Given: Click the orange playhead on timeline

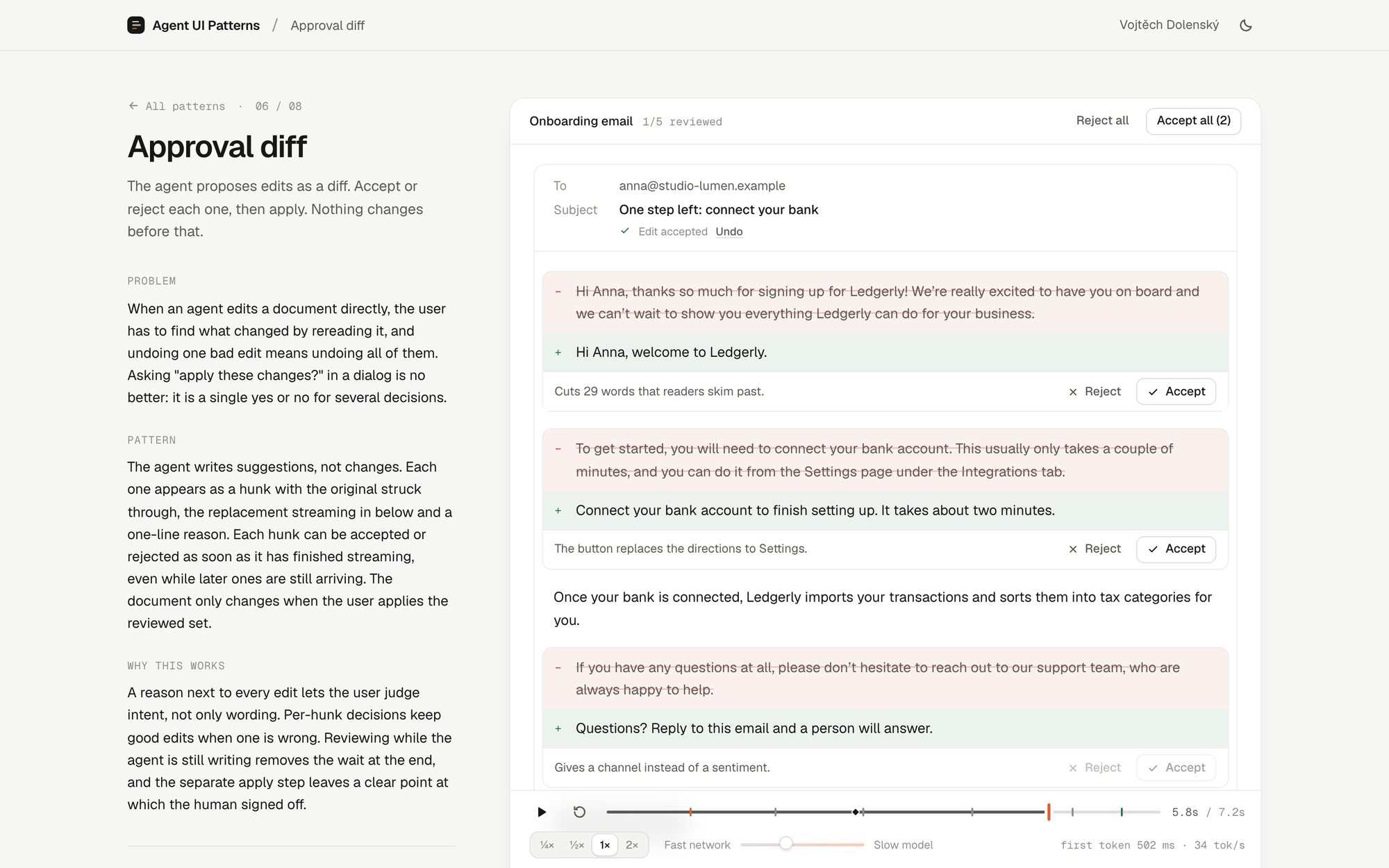Looking at the screenshot, I should click(x=1049, y=812).
